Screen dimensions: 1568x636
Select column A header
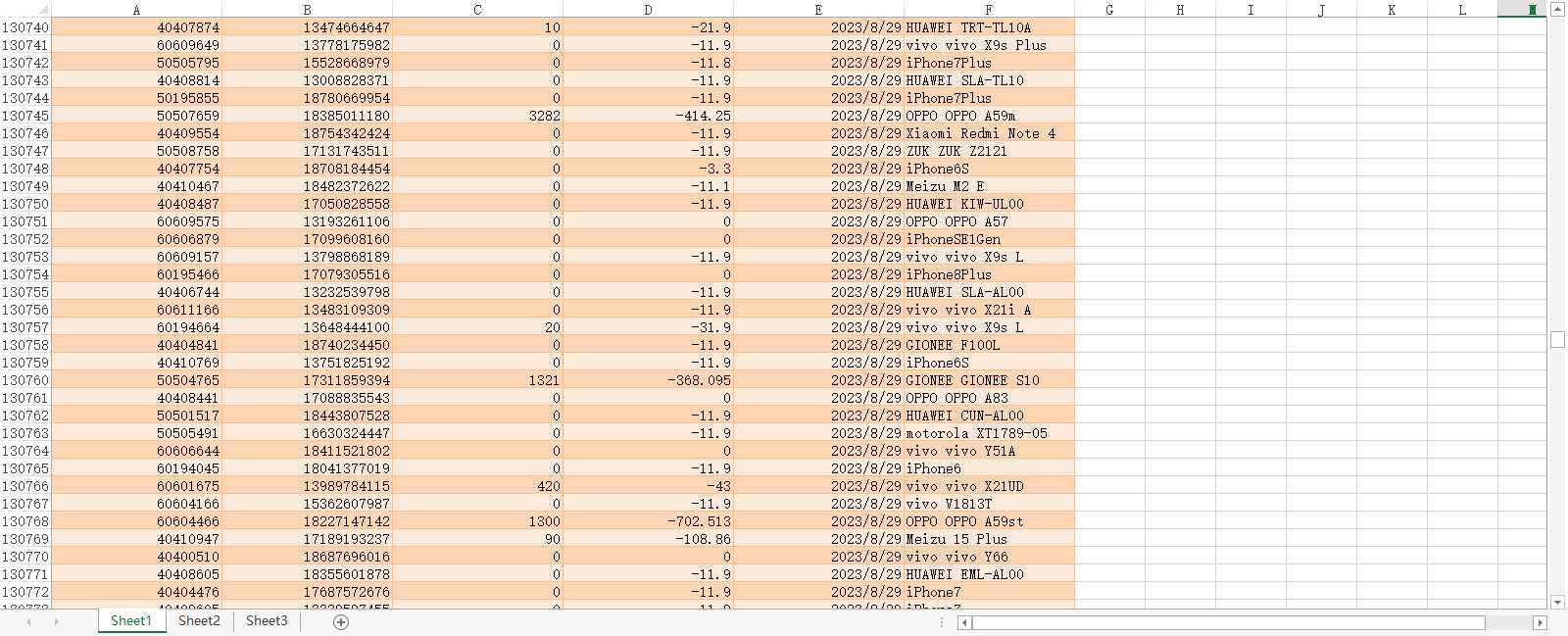[136, 9]
